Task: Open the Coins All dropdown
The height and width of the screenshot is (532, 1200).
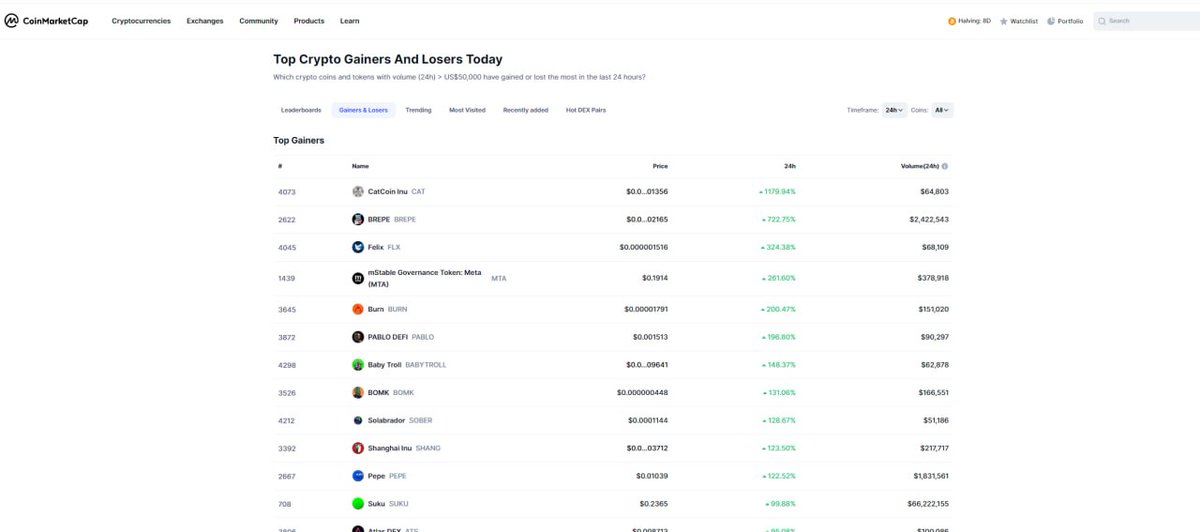Action: [942, 110]
